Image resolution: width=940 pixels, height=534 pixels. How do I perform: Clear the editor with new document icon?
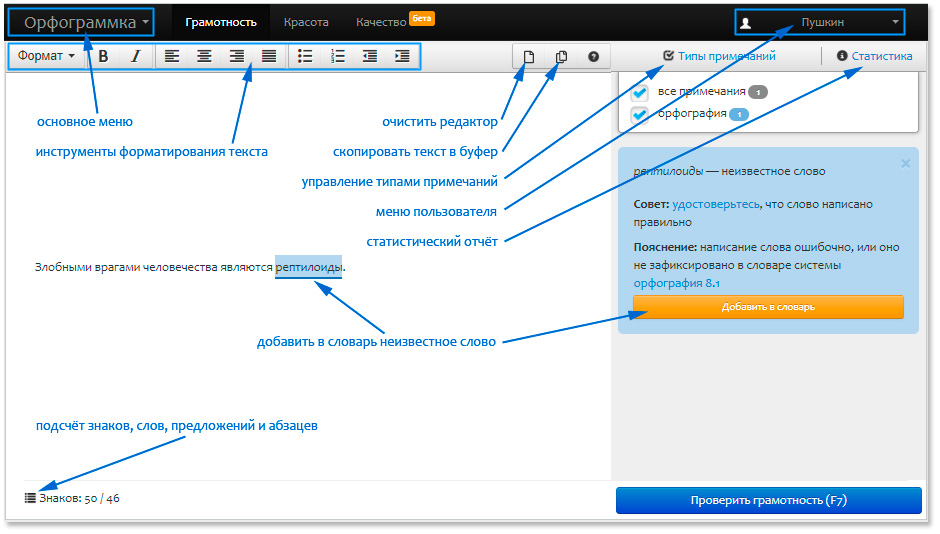[x=529, y=57]
